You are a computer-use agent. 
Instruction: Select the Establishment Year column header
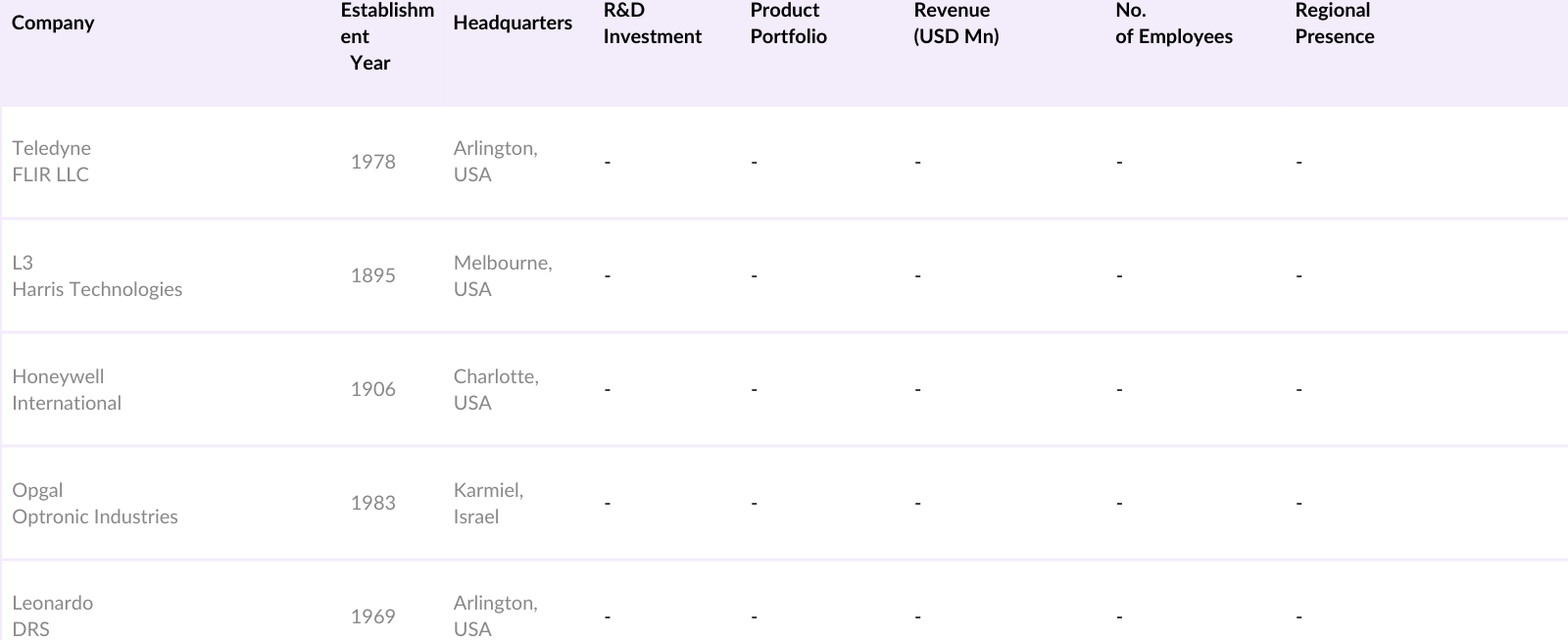click(386, 36)
